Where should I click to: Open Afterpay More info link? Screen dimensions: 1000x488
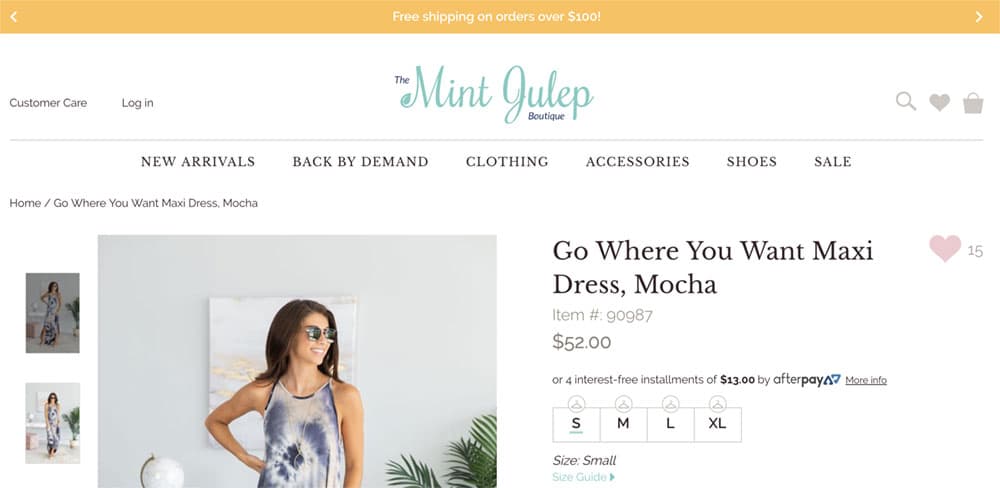click(x=866, y=380)
